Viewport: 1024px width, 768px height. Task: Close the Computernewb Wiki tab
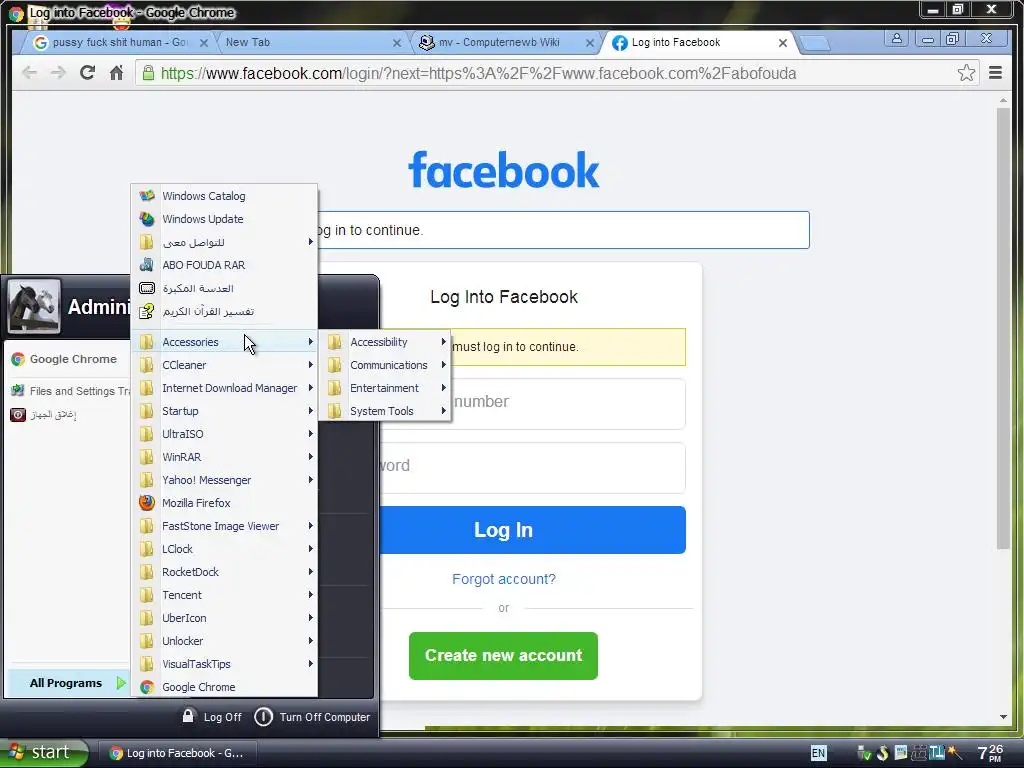tap(590, 43)
